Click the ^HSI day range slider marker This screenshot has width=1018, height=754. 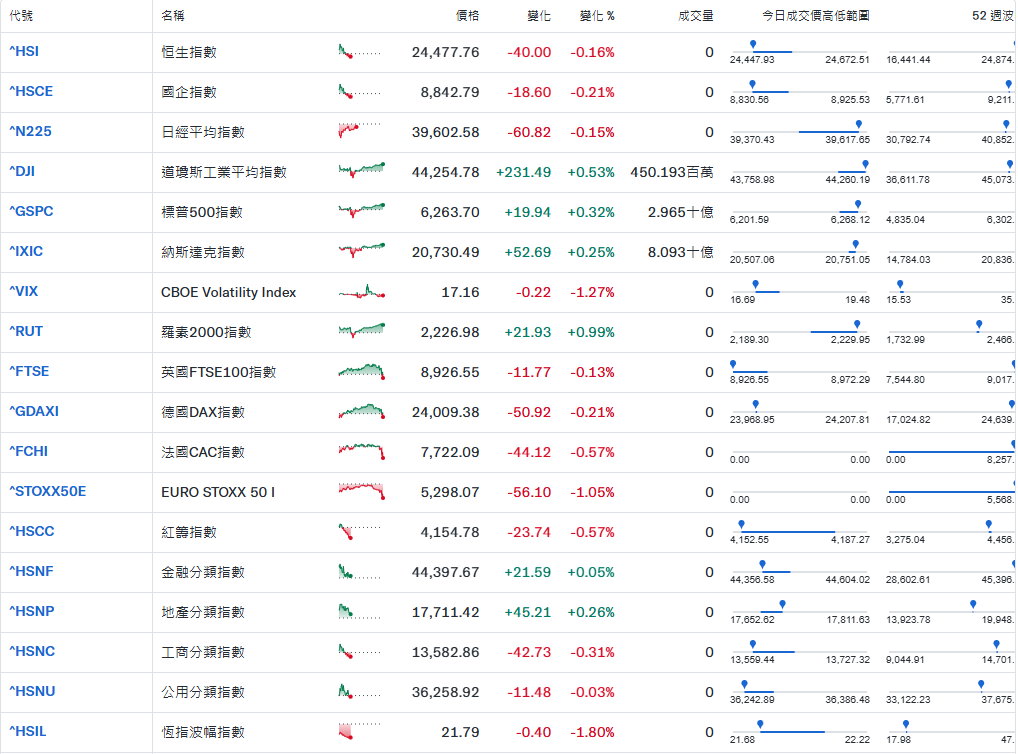point(753,45)
